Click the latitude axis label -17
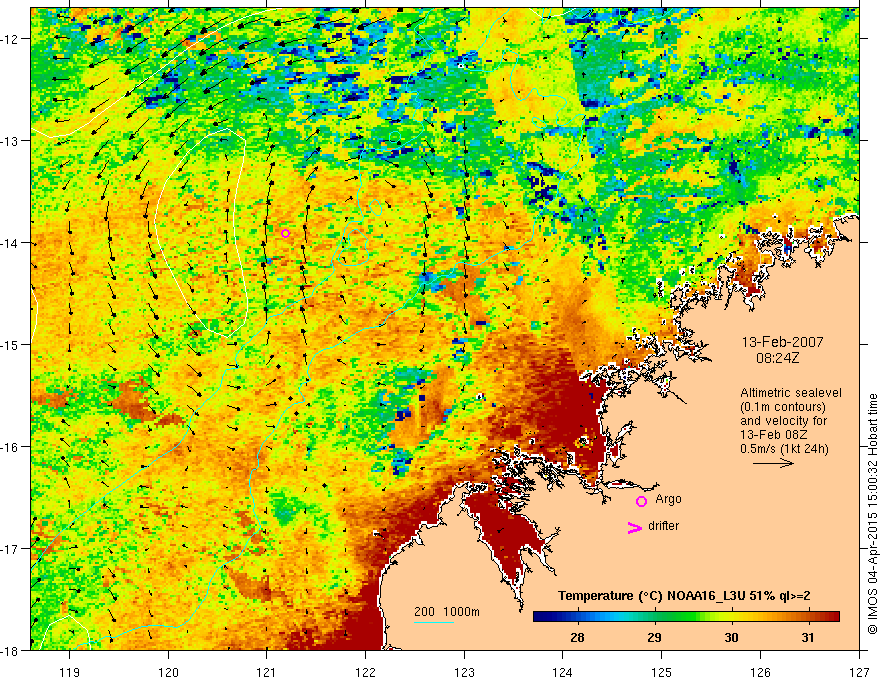880x680 pixels. [x=10, y=549]
